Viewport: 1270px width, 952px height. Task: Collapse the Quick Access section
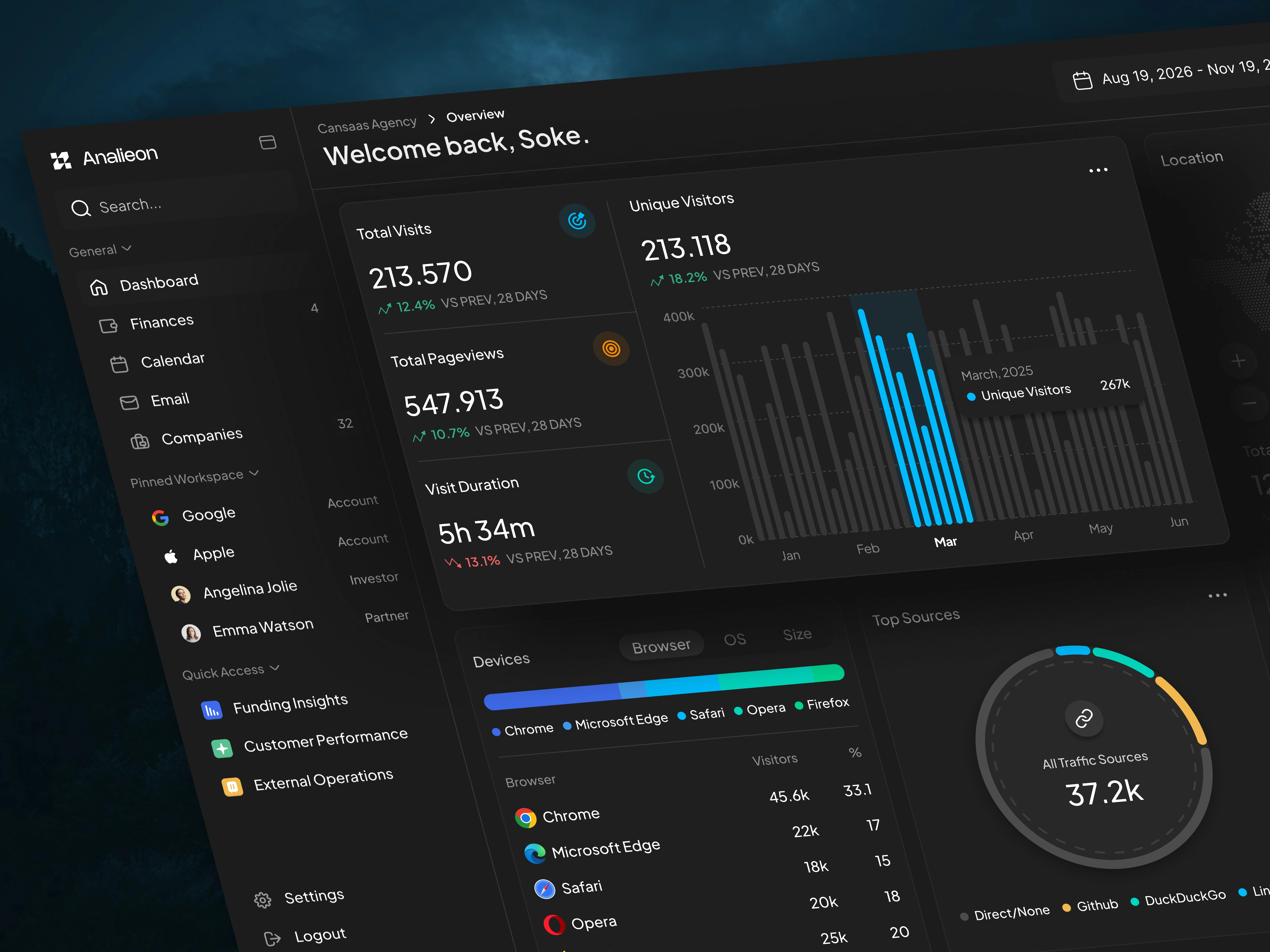pyautogui.click(x=274, y=668)
